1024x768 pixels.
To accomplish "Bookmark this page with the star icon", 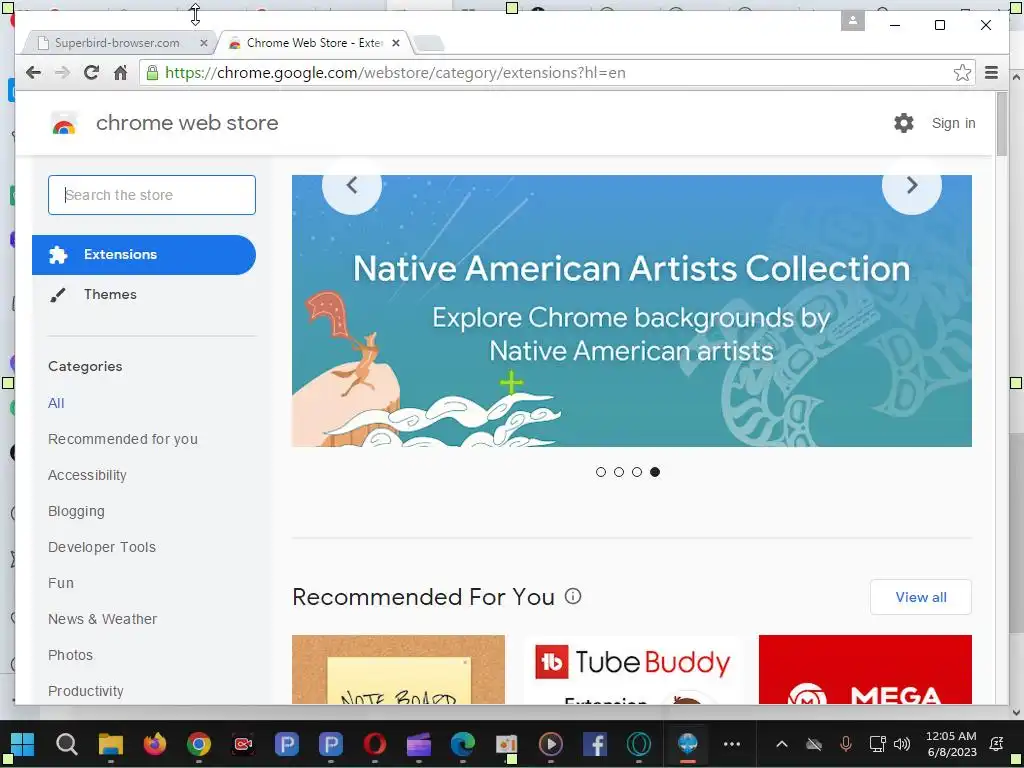I will pos(961,72).
